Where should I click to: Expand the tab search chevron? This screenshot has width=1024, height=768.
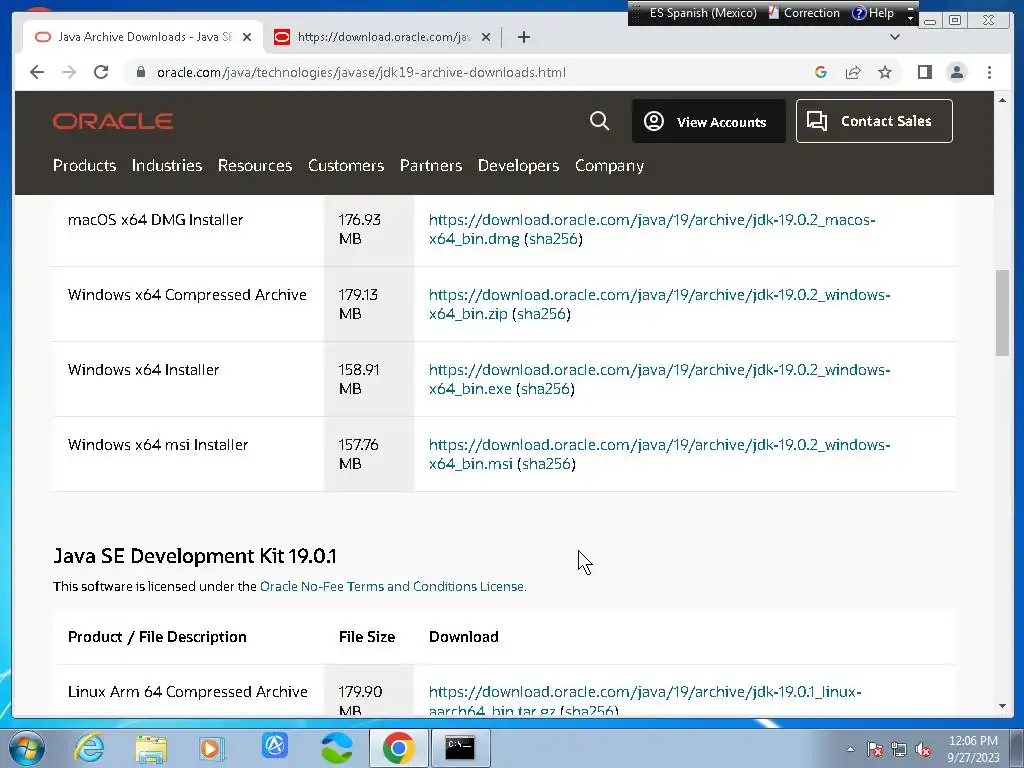[895, 37]
